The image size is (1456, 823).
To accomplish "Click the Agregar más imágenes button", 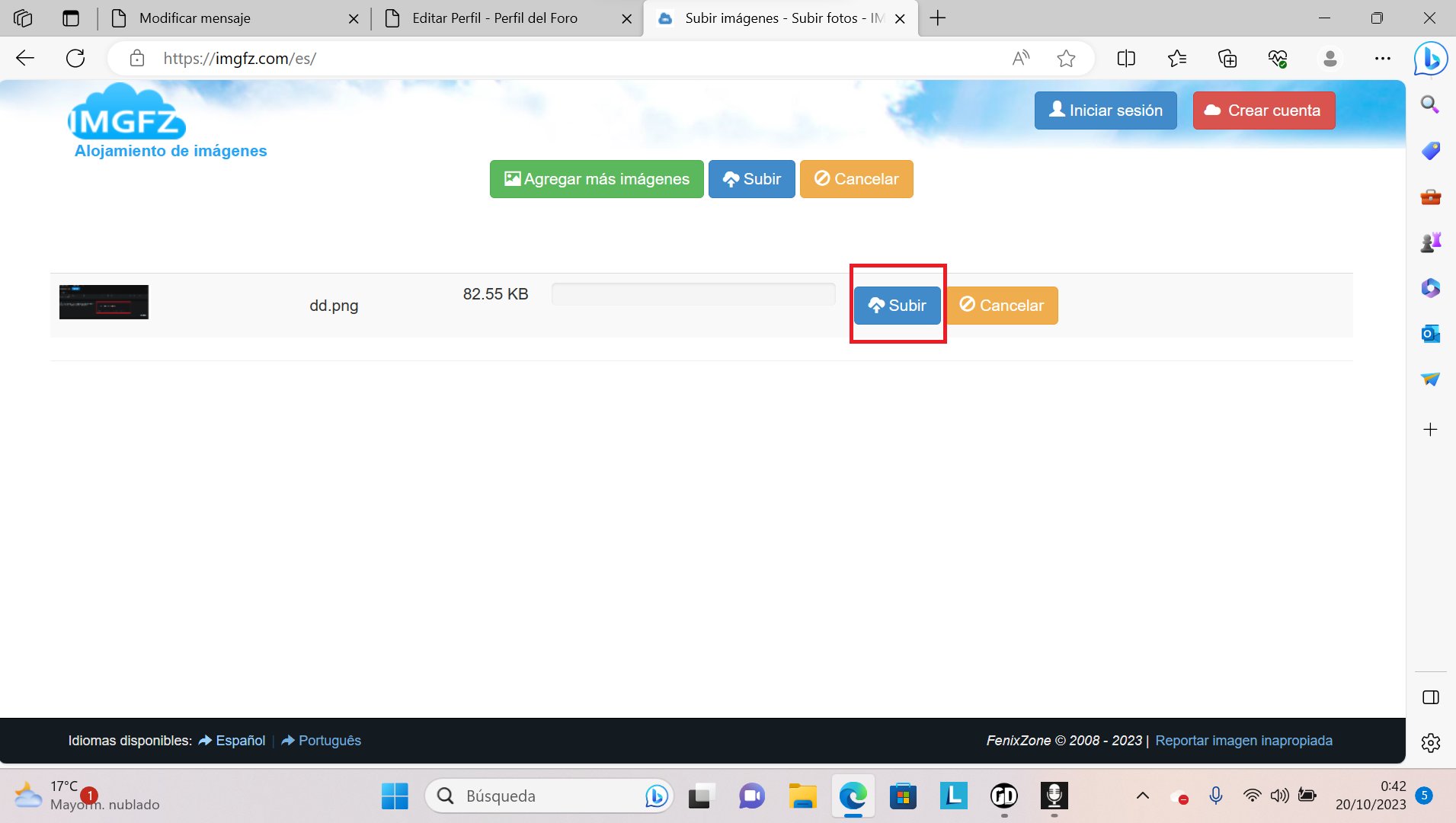I will tap(597, 179).
